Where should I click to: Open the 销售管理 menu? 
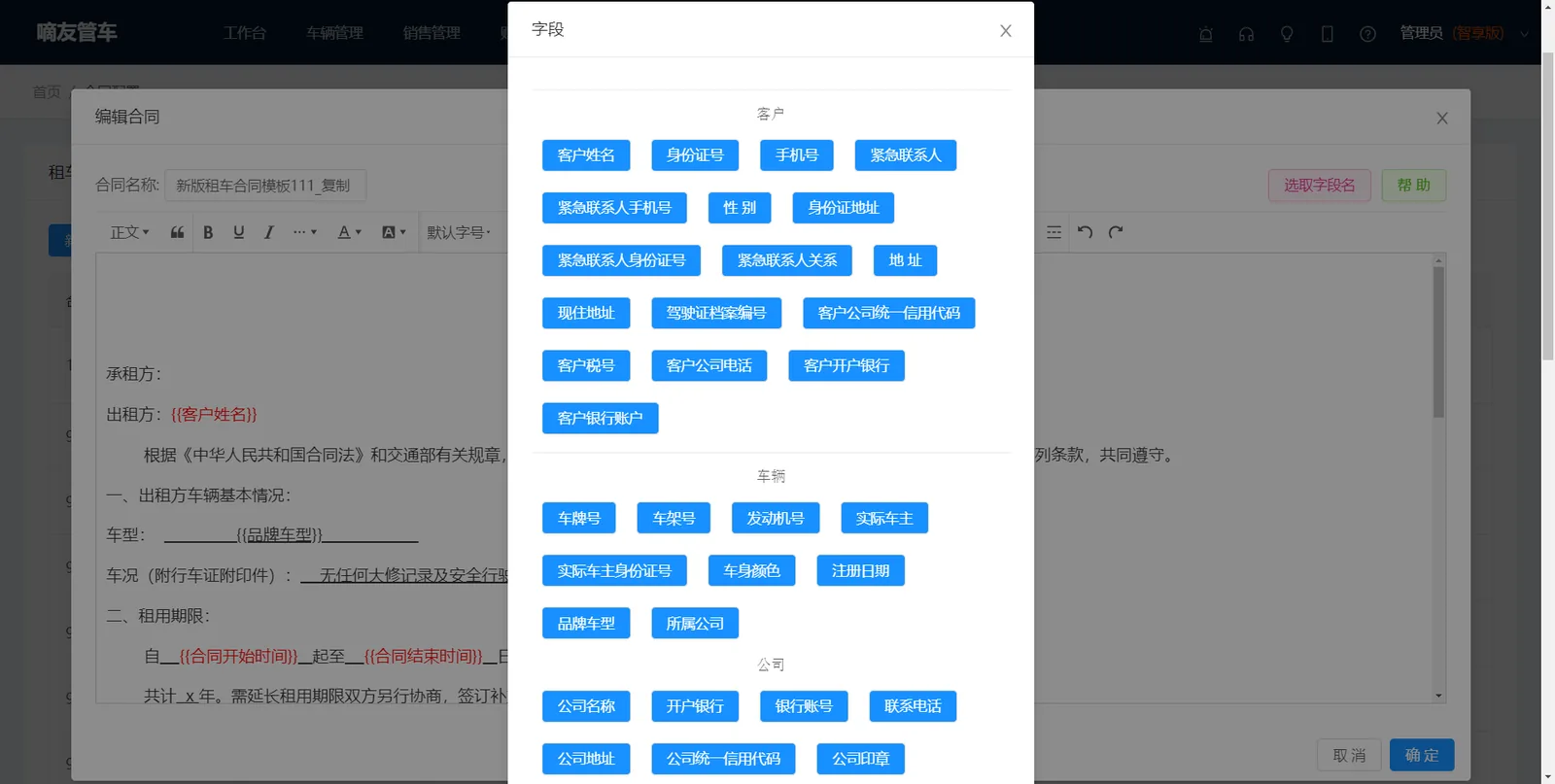coord(432,33)
